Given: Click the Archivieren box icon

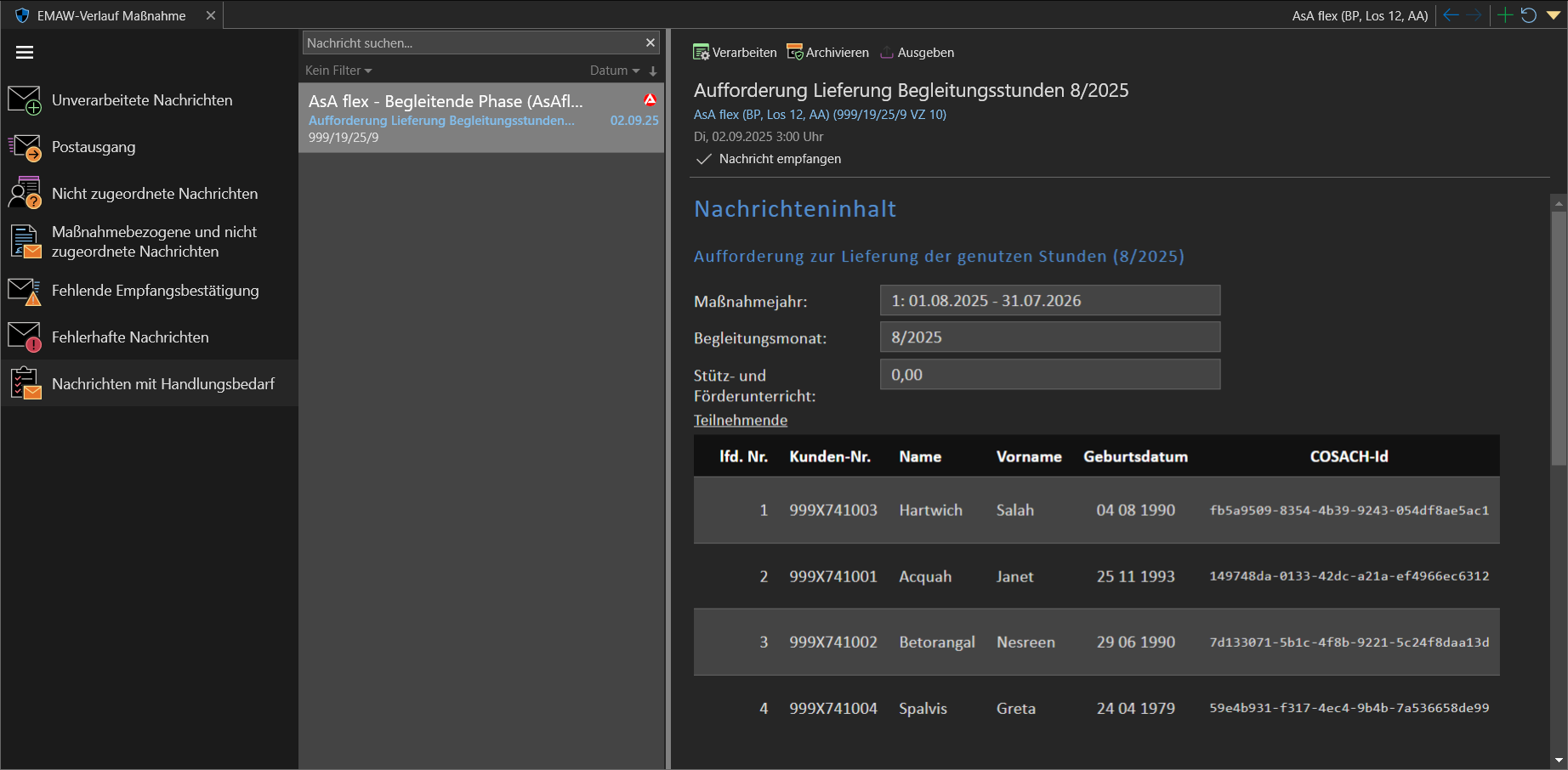Looking at the screenshot, I should [795, 53].
